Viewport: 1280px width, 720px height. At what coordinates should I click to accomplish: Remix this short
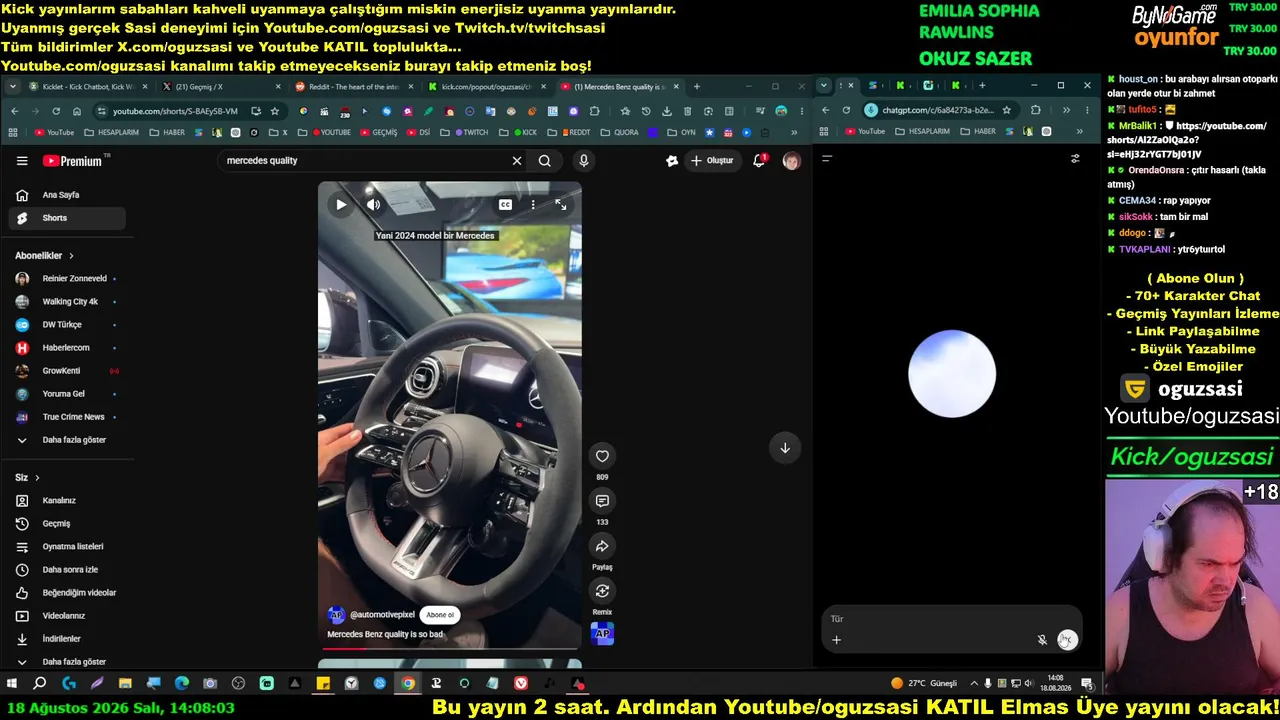[x=602, y=591]
